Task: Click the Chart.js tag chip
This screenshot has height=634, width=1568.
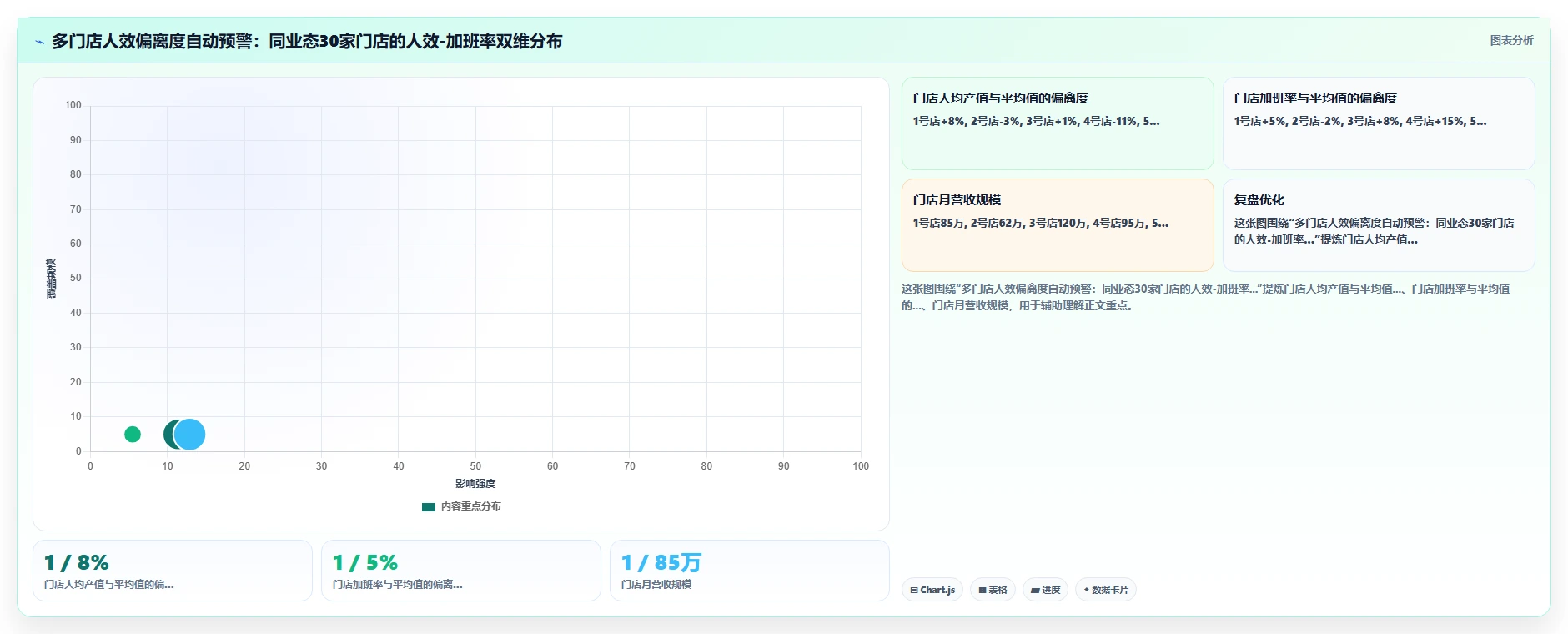Action: (x=932, y=590)
